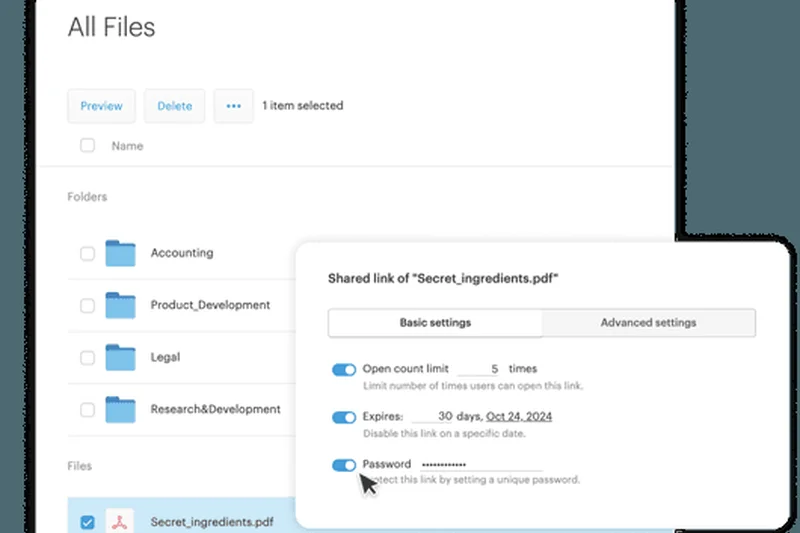Check the Accounting folder checkbox

coord(87,254)
